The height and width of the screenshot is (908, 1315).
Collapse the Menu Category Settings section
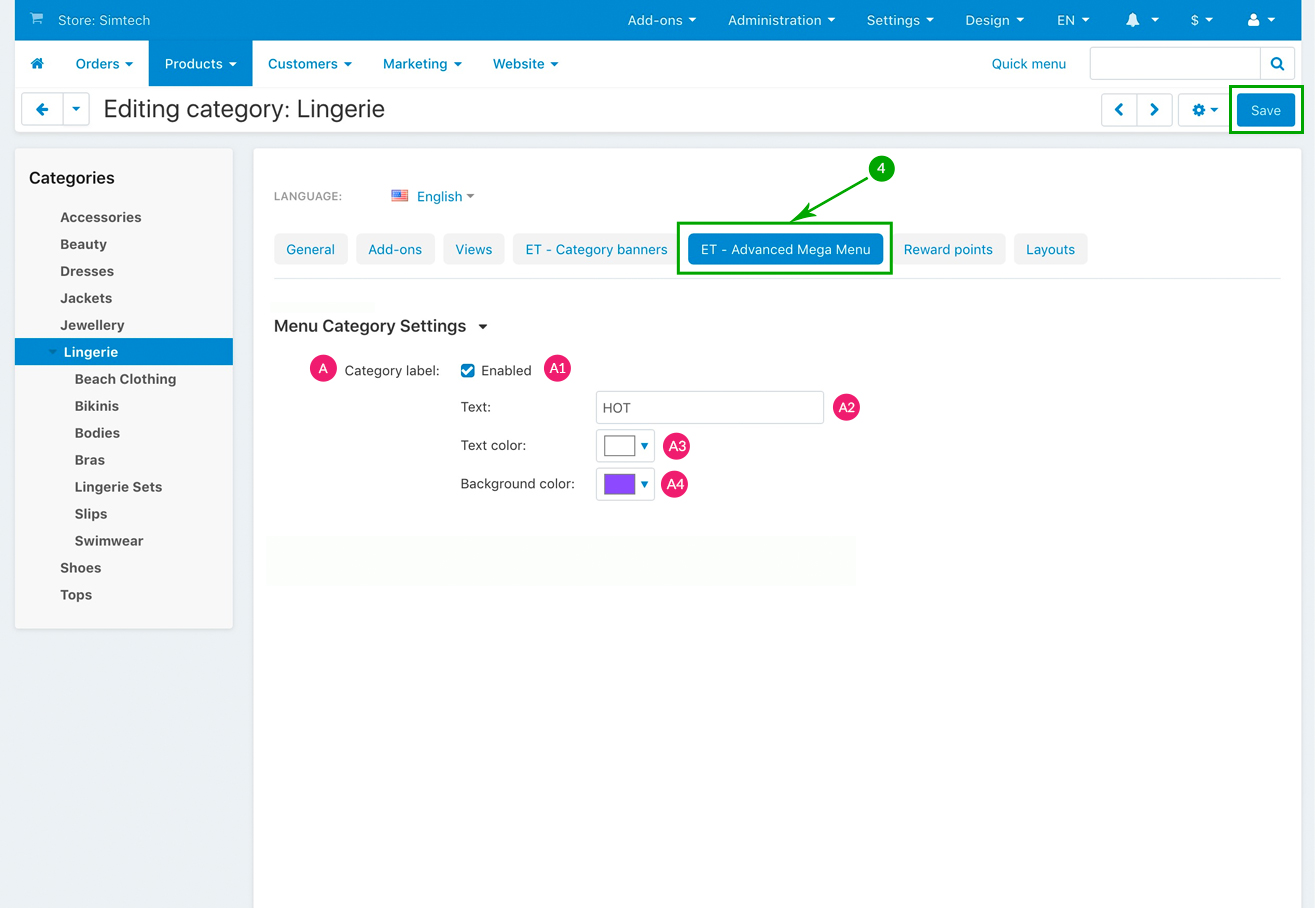[x=483, y=327]
